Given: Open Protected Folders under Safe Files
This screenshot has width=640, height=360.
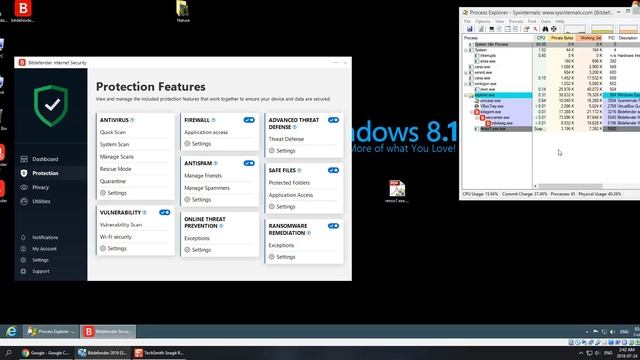Looking at the screenshot, I should coord(289,183).
